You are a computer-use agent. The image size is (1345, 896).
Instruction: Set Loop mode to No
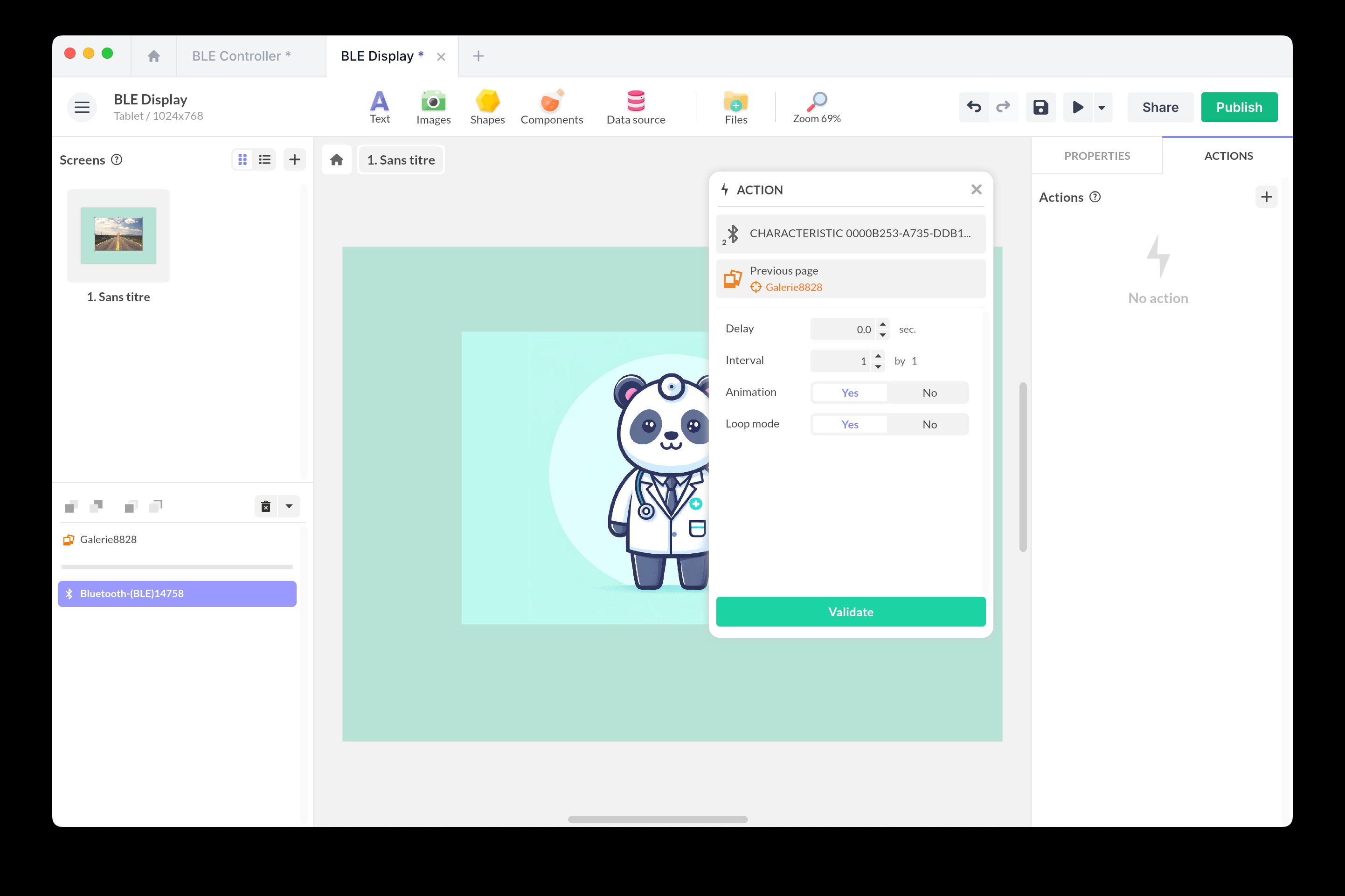pyautogui.click(x=929, y=425)
